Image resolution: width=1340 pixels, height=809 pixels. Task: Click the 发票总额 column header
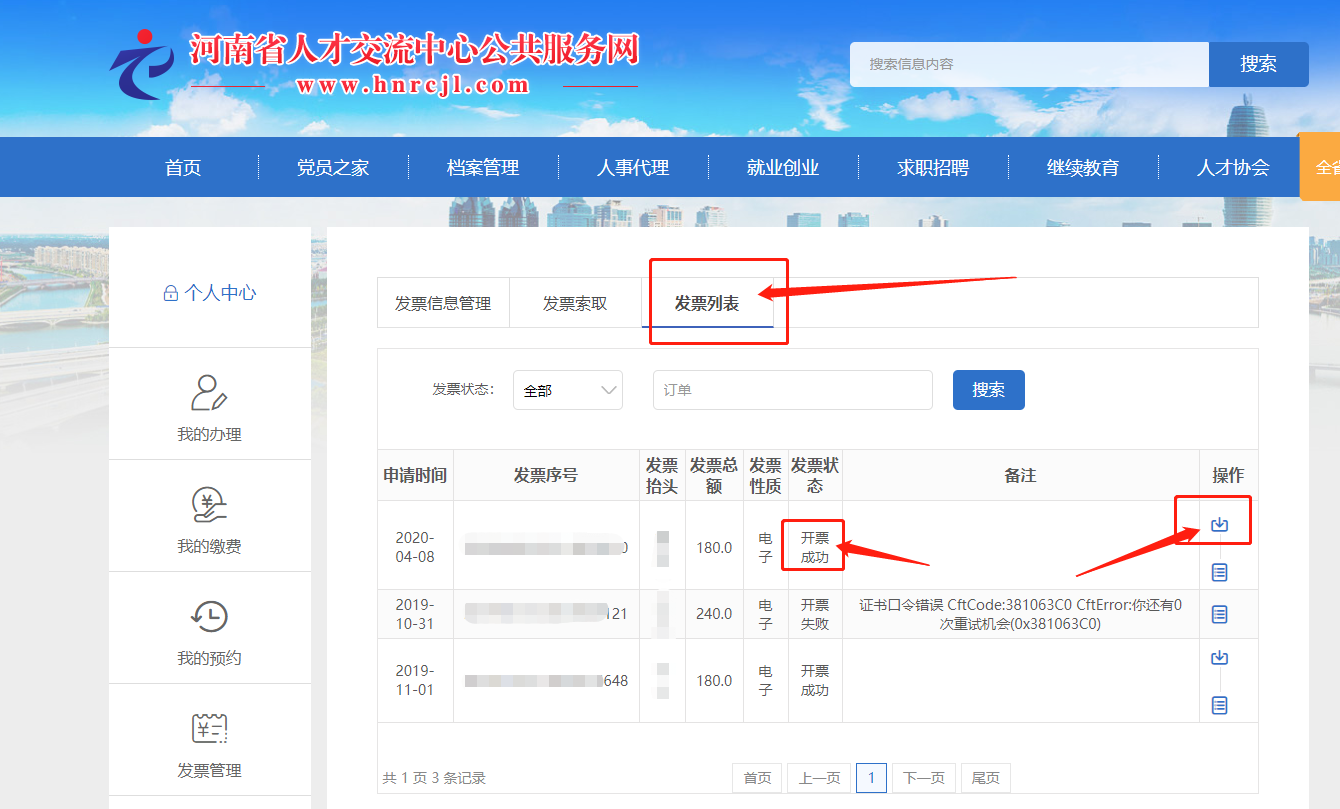pos(714,475)
